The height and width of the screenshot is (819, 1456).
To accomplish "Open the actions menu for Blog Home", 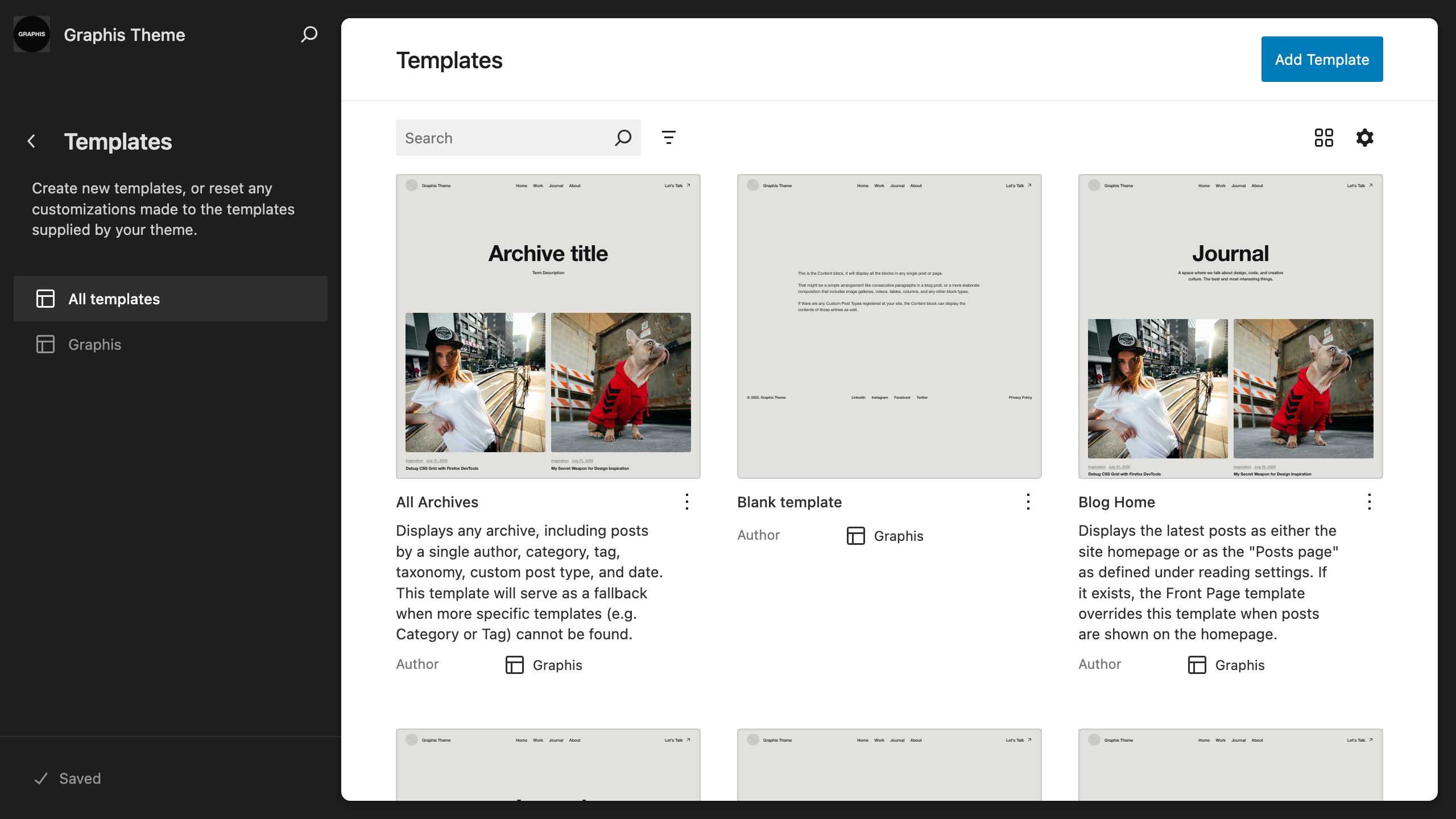I will pos(1369,502).
